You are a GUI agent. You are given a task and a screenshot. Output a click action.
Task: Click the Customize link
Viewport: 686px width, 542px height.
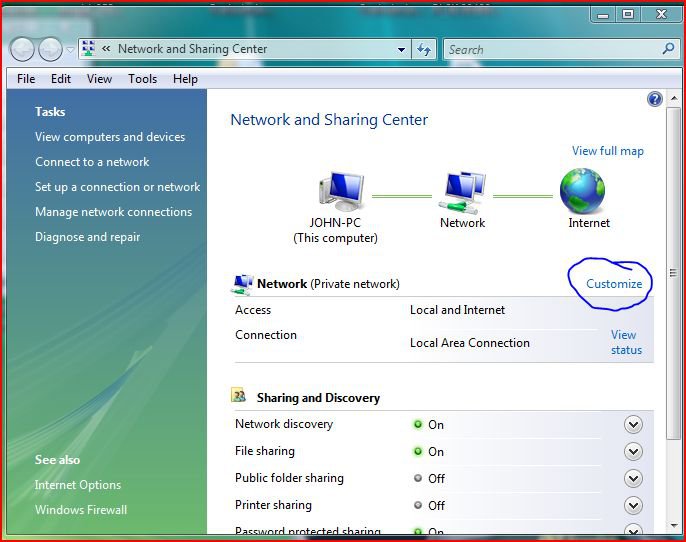click(x=614, y=284)
